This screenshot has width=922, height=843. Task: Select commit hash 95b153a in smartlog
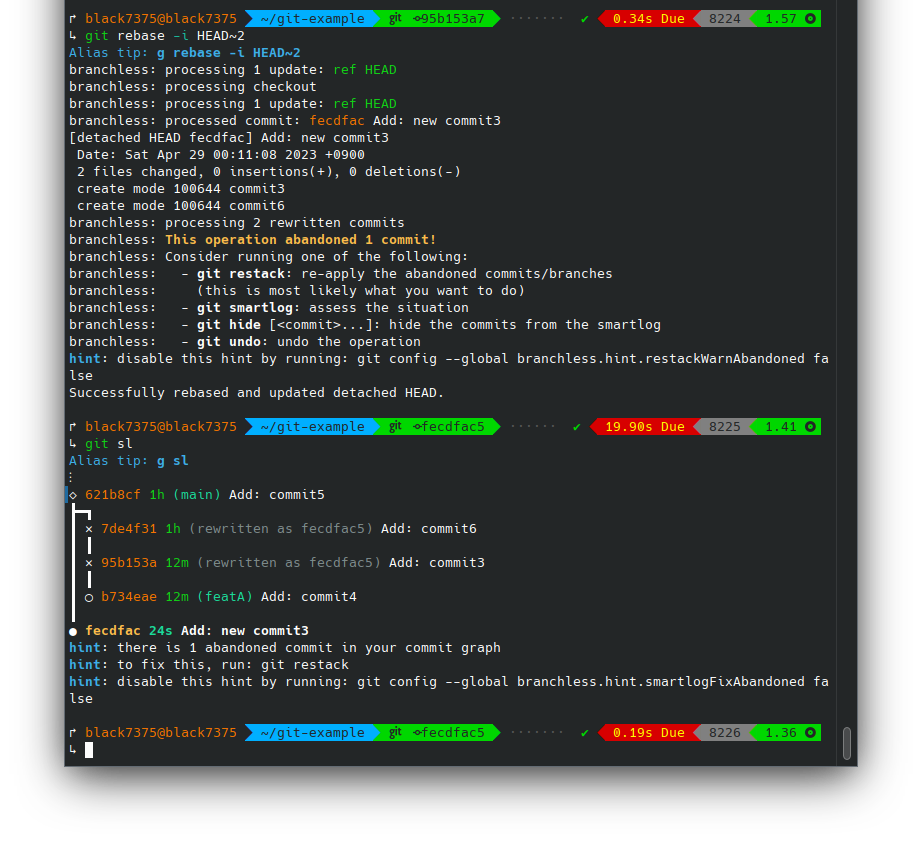(x=129, y=563)
